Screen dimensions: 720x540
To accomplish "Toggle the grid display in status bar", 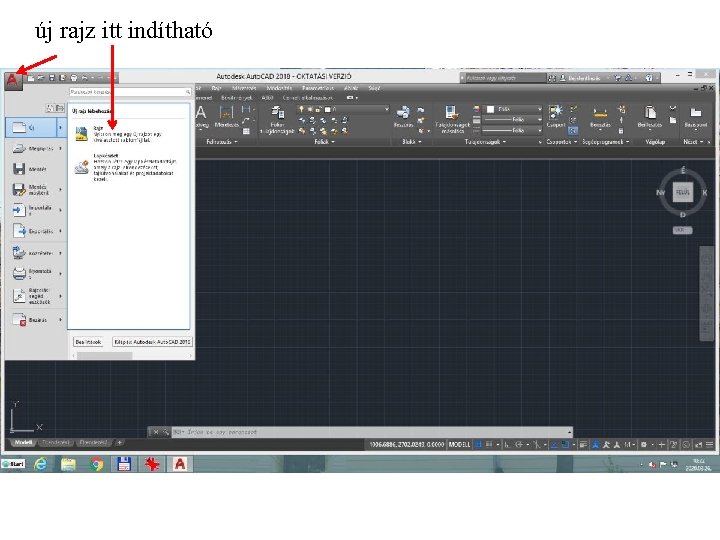I will tap(478, 444).
